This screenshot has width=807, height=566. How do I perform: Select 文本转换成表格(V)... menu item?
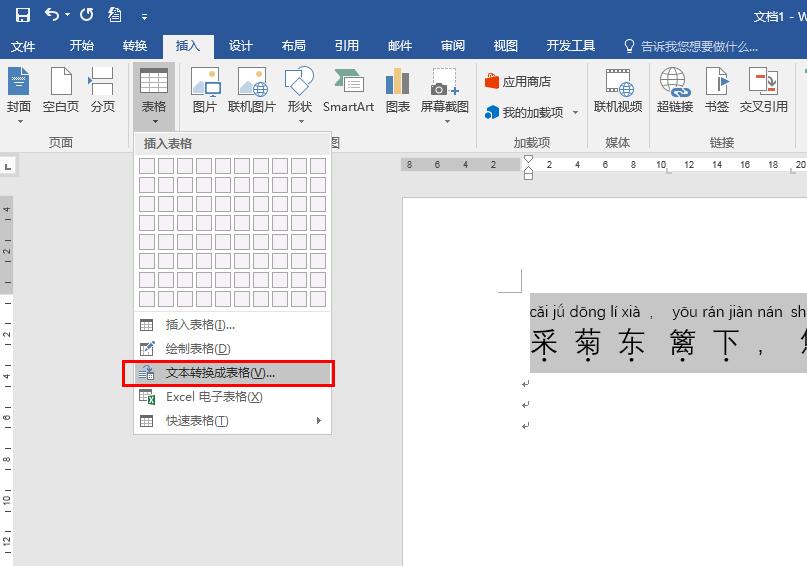point(232,373)
